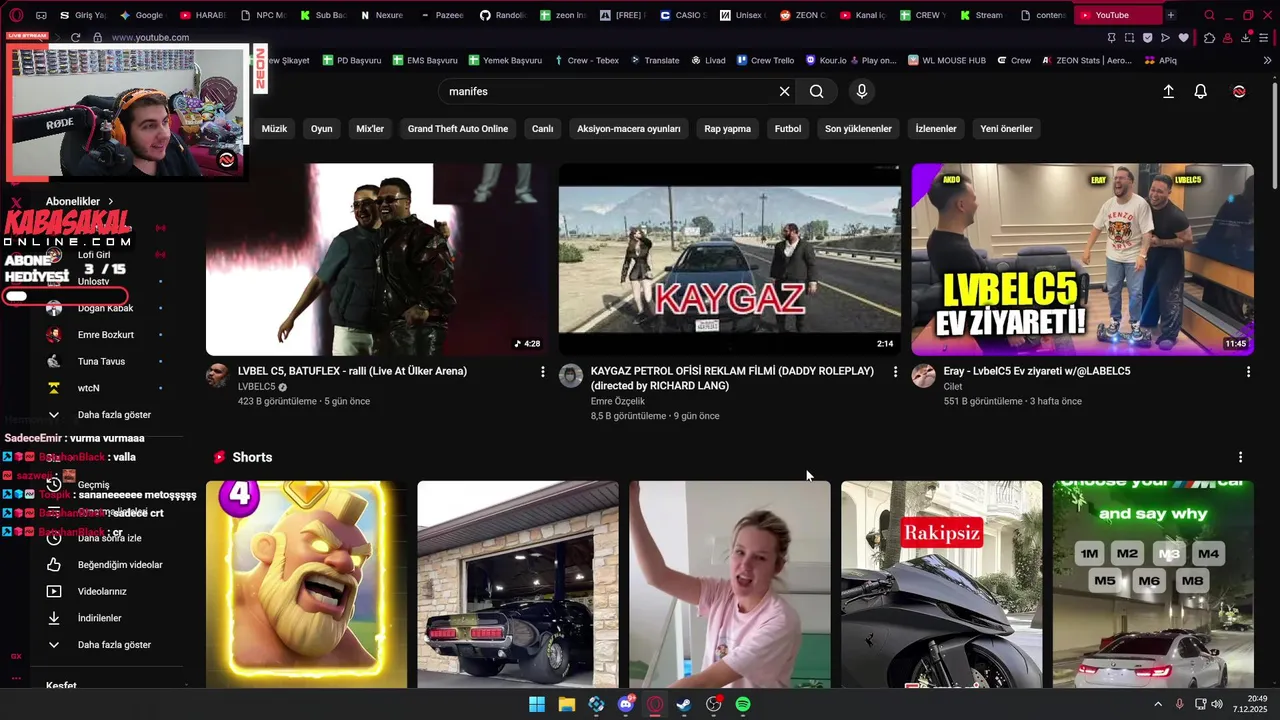1280x720 pixels.
Task: Open Windows Start menu
Action: [537, 704]
